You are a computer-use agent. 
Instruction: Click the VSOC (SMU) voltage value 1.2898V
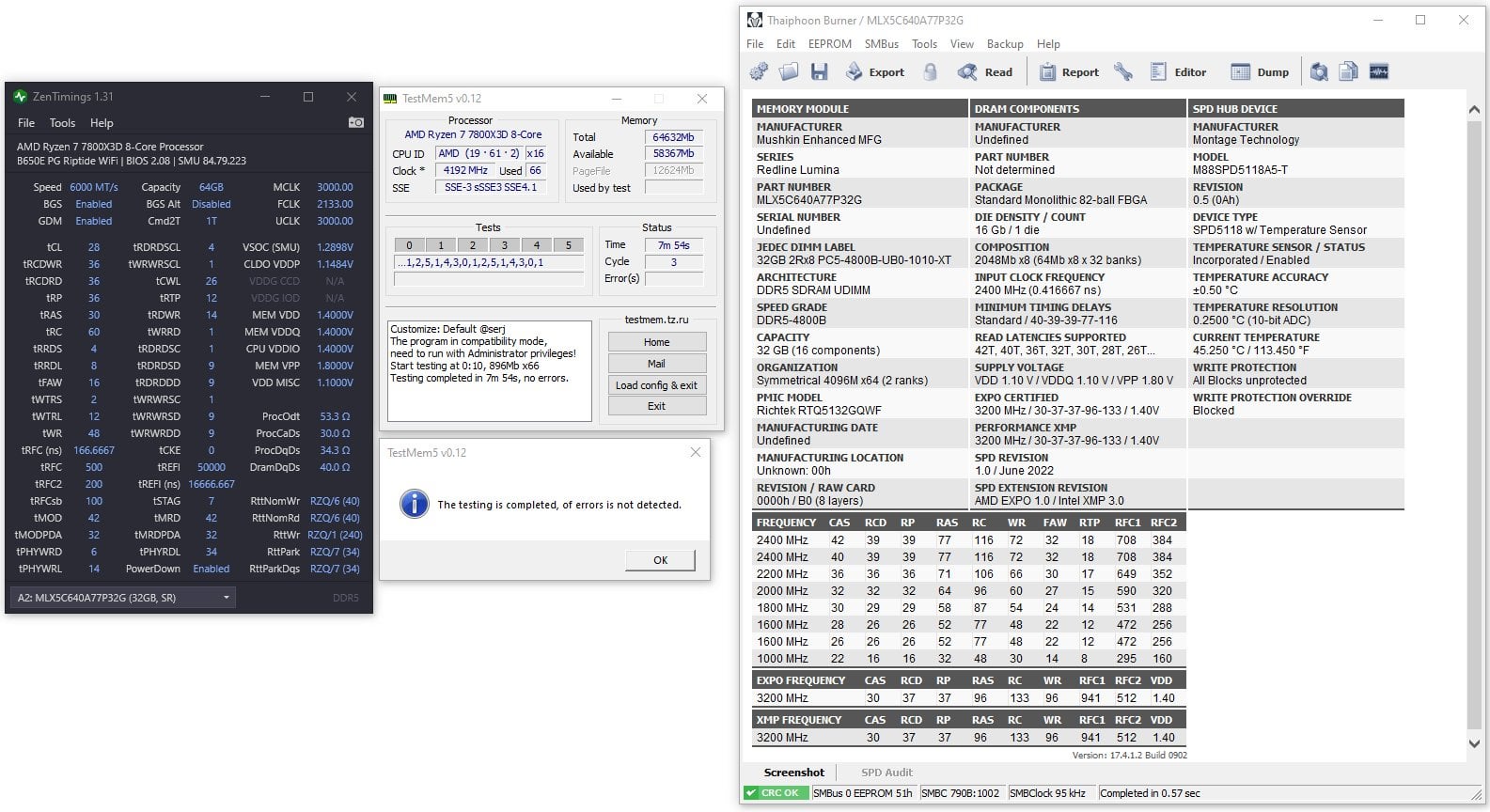(x=335, y=247)
